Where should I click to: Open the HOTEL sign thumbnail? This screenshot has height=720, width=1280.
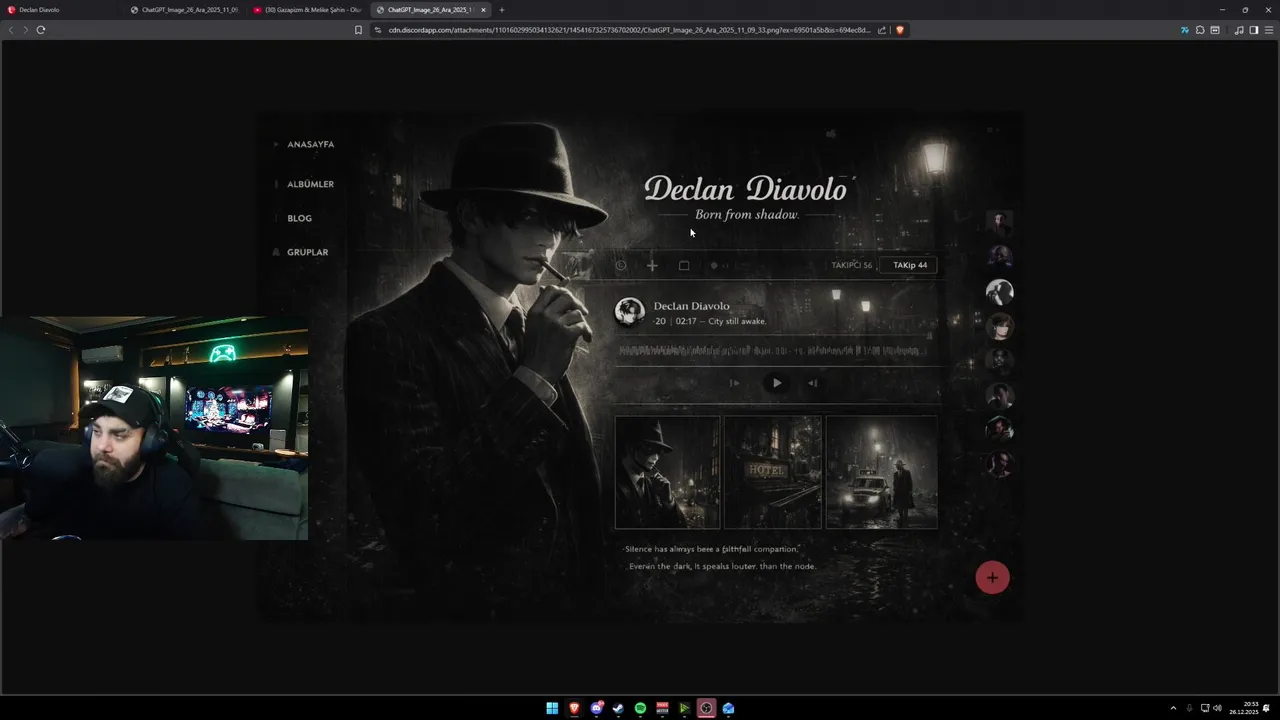773,472
